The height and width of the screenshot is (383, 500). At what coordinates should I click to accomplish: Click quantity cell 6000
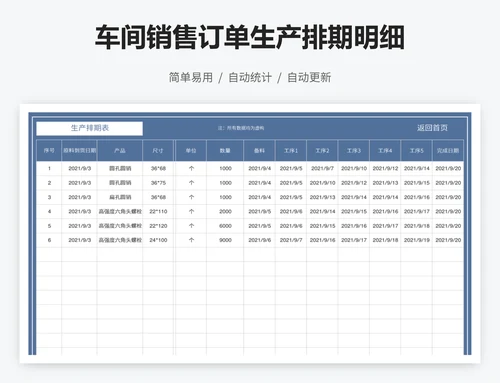coord(225,226)
